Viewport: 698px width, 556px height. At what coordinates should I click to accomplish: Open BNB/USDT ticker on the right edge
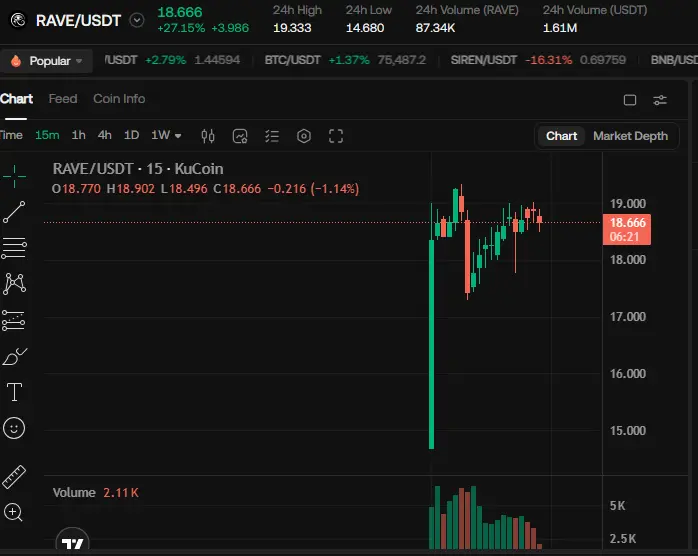click(x=674, y=60)
